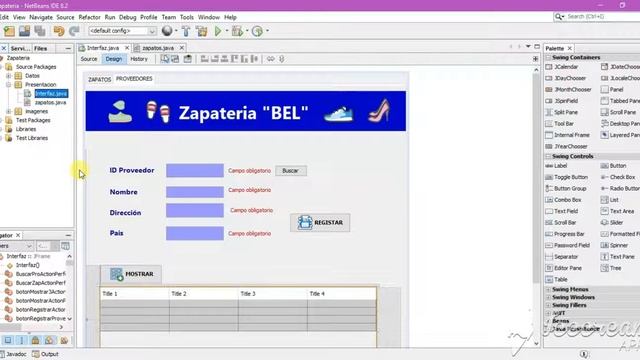
Task: Collapse the Swing Containers palette section
Action: click(x=548, y=58)
